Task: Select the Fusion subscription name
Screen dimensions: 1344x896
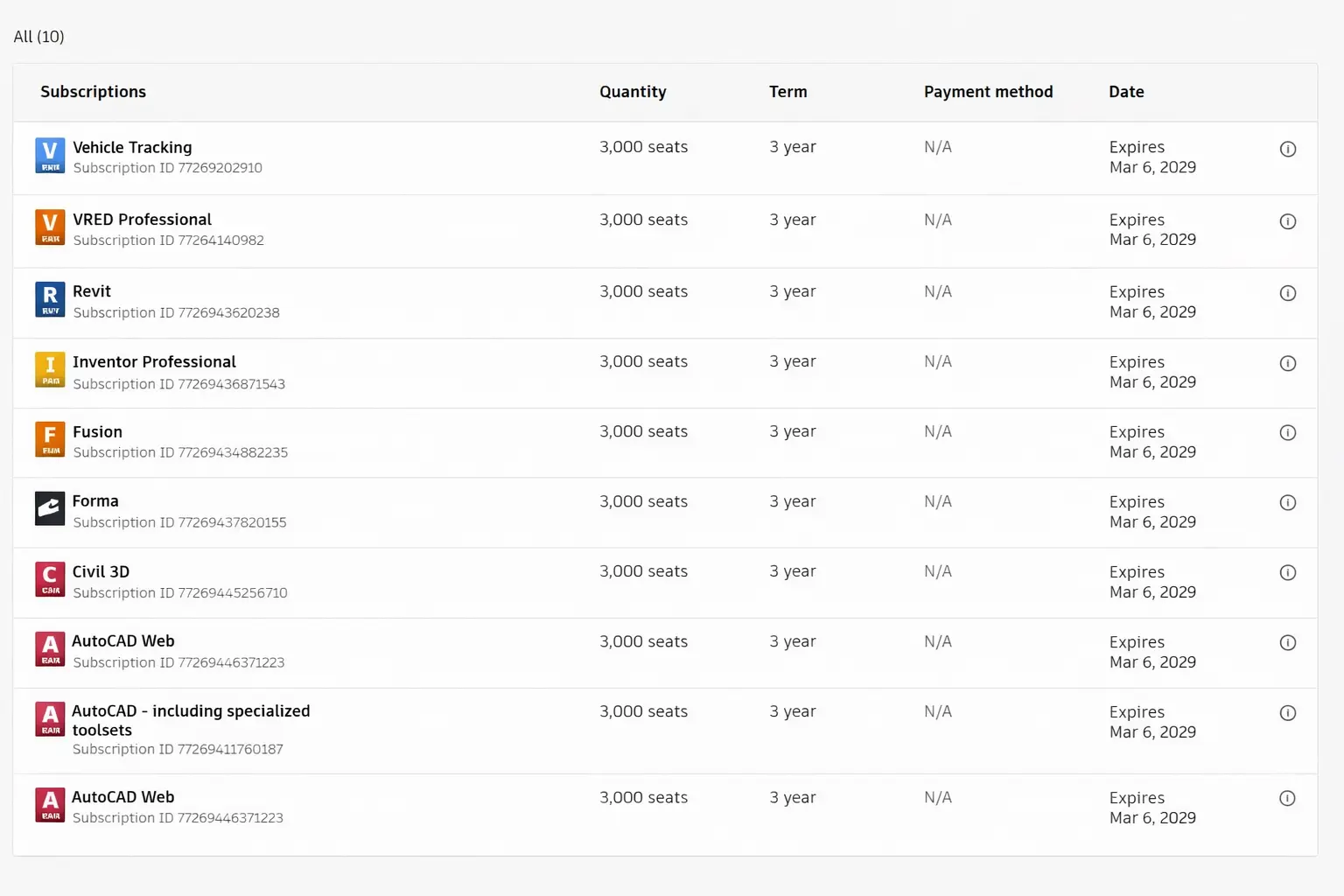Action: [x=97, y=431]
